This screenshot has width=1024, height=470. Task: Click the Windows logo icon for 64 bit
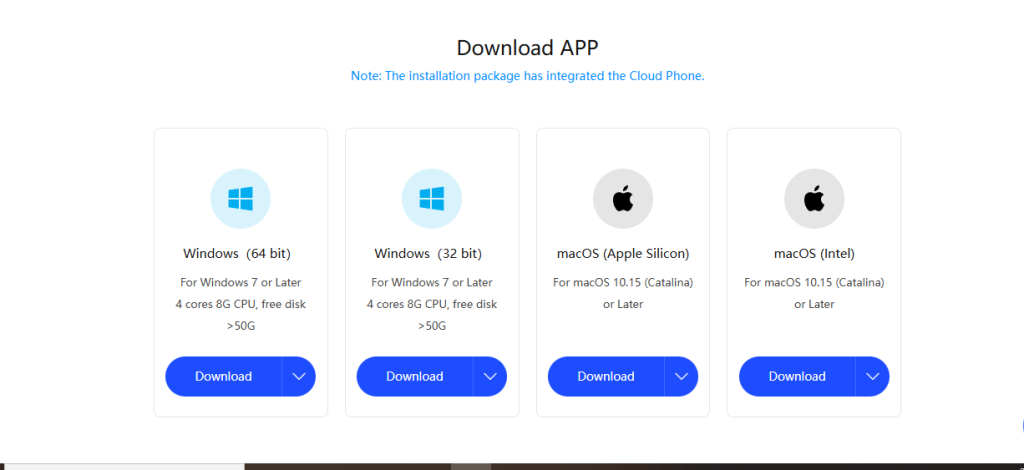[x=240, y=198]
